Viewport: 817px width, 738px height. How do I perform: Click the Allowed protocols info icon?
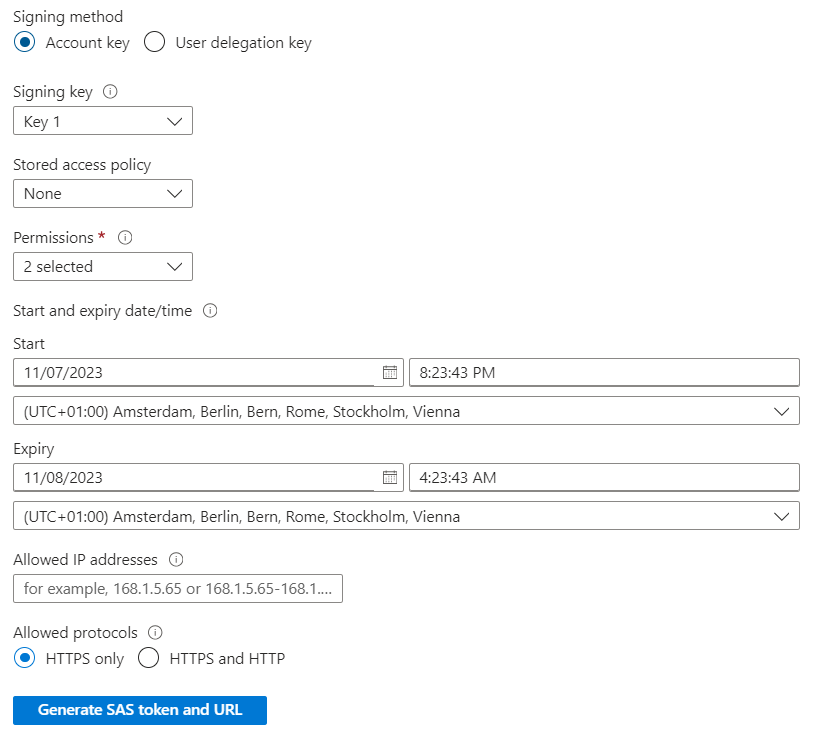[x=155, y=633]
